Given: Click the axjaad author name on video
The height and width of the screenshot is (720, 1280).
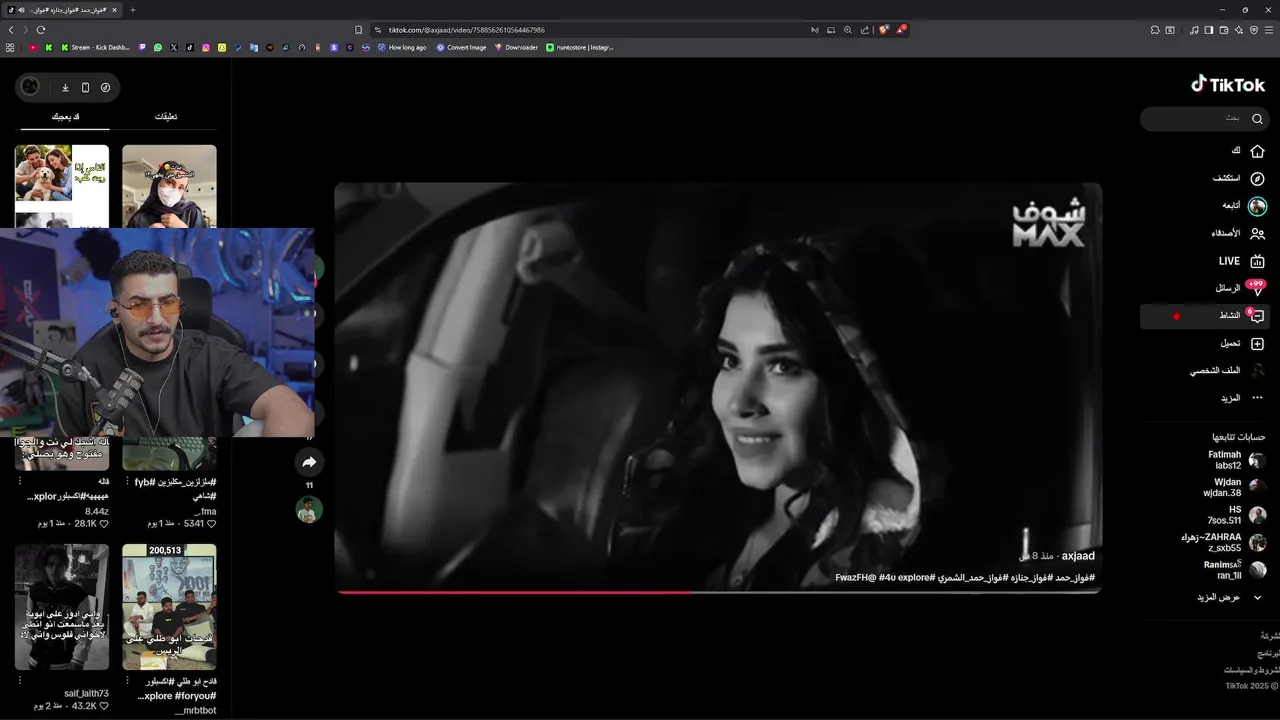Looking at the screenshot, I should point(1078,556).
